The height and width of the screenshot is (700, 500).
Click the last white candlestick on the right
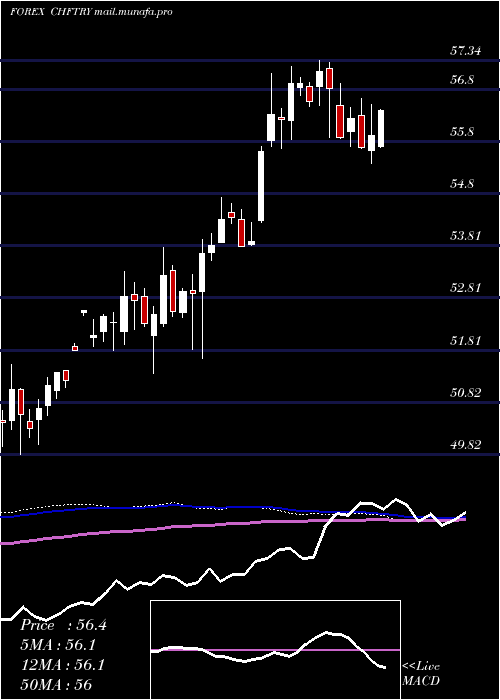[x=381, y=128]
